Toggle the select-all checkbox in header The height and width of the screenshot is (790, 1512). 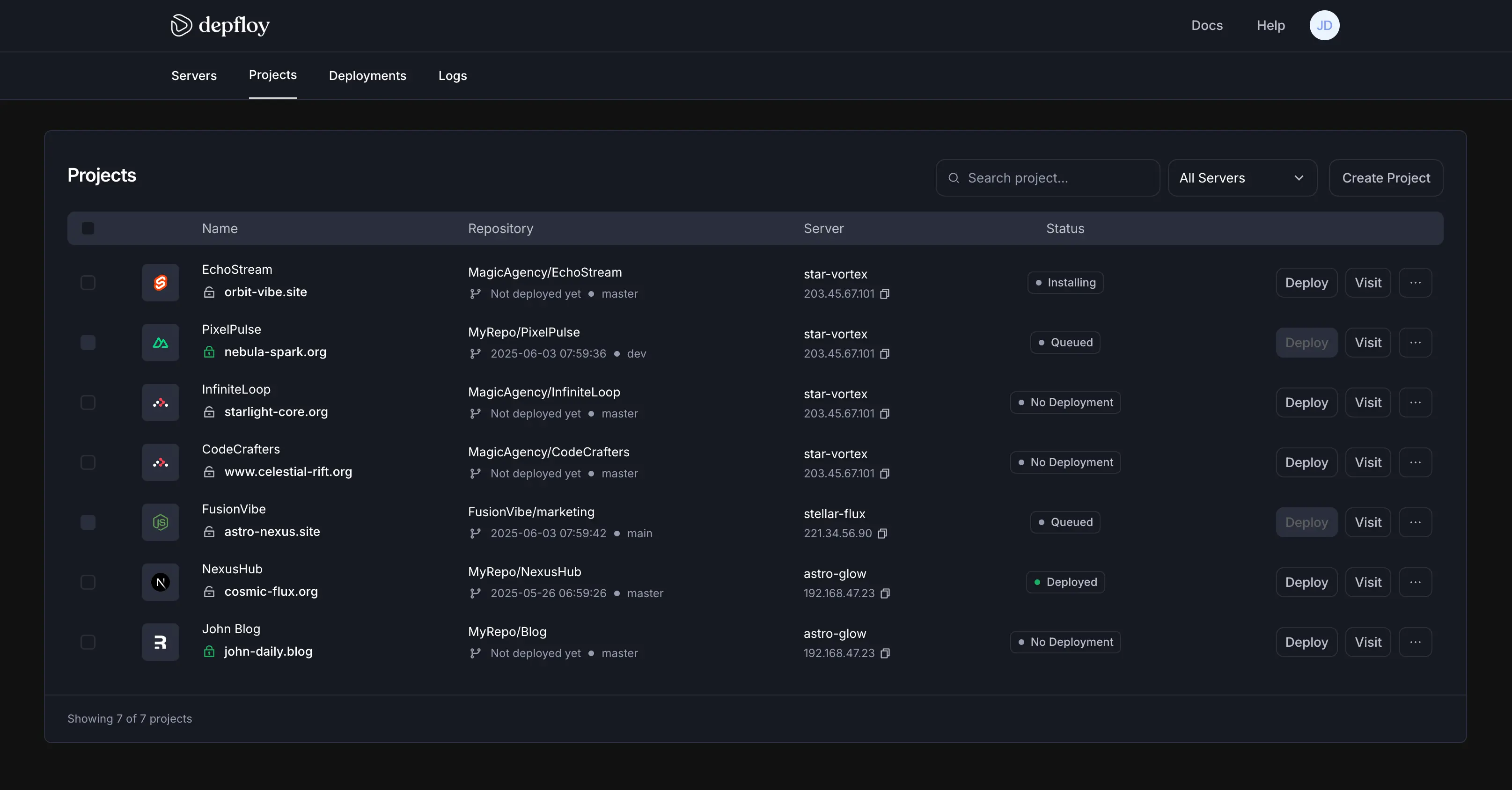coord(88,228)
